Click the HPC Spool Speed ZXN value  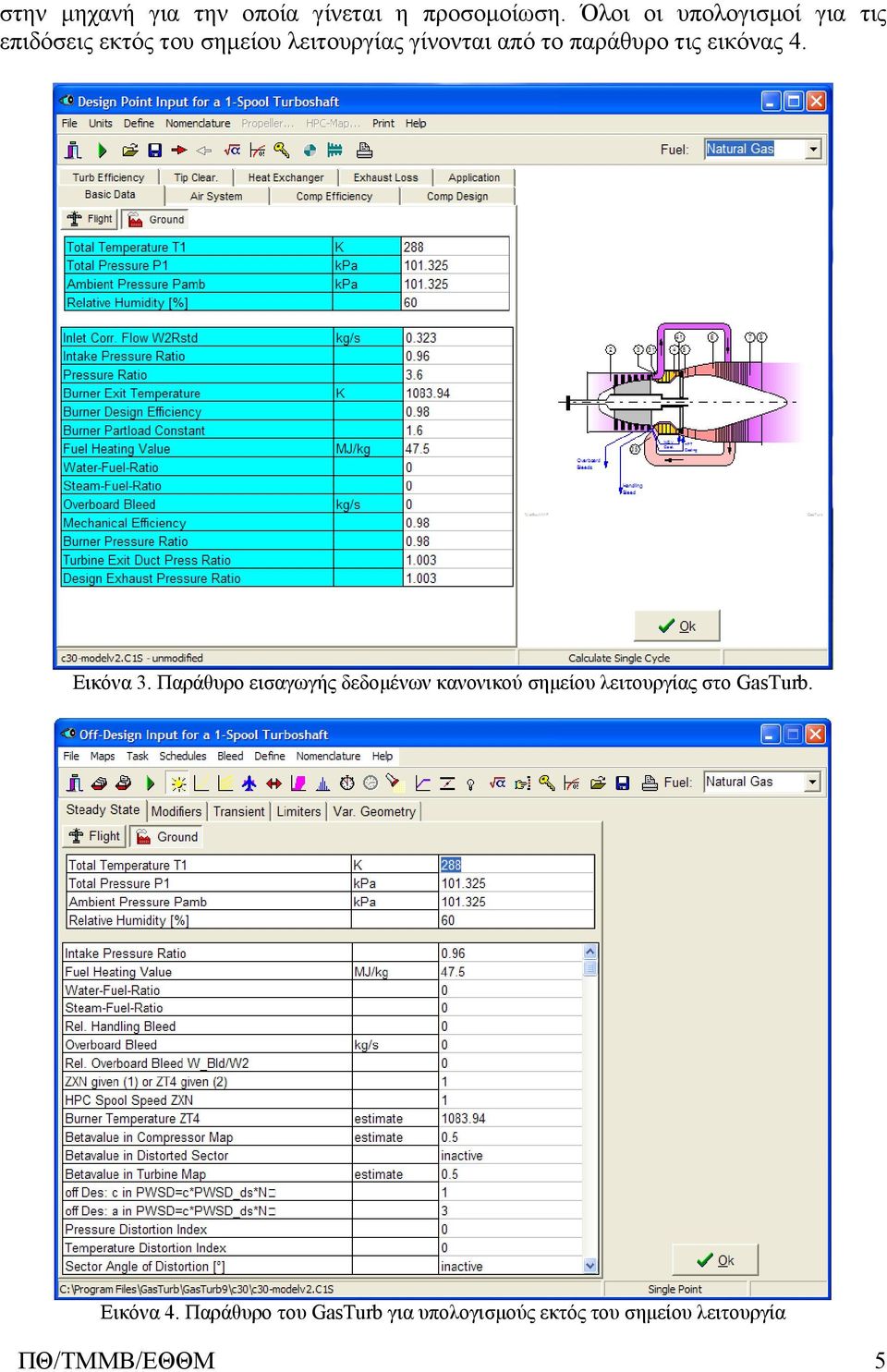click(x=511, y=1100)
